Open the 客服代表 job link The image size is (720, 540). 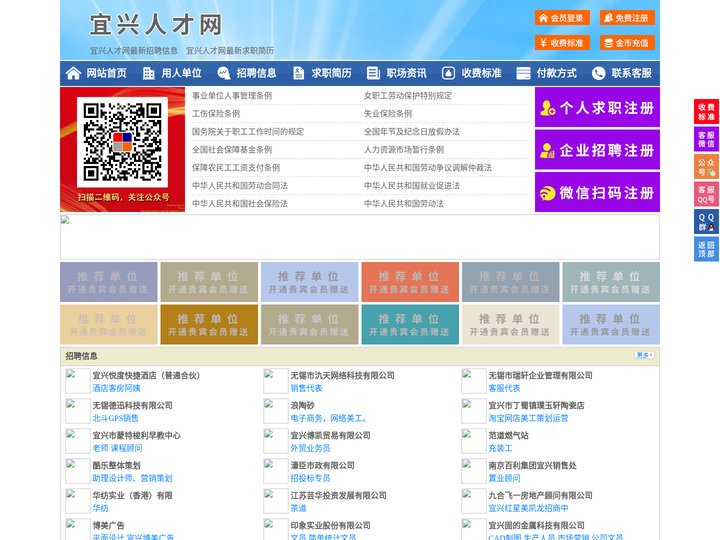[x=504, y=388]
